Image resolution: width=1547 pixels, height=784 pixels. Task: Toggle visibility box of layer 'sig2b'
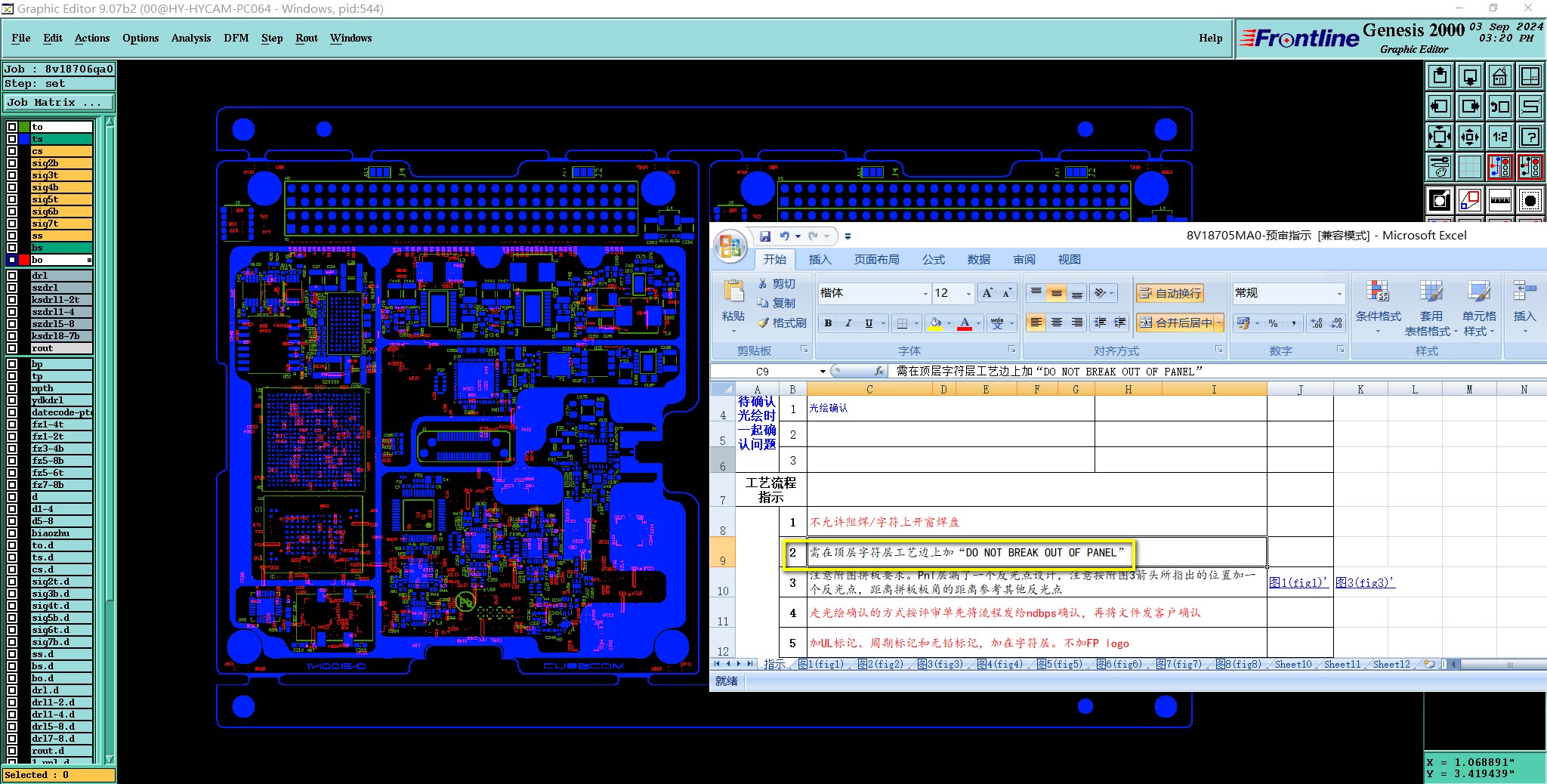[12, 163]
